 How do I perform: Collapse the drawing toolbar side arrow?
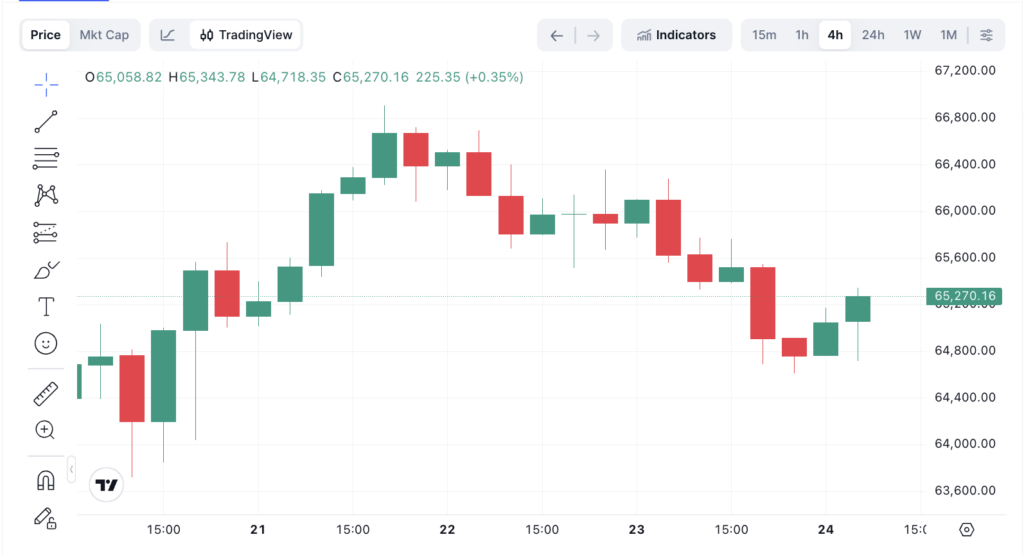[x=71, y=469]
